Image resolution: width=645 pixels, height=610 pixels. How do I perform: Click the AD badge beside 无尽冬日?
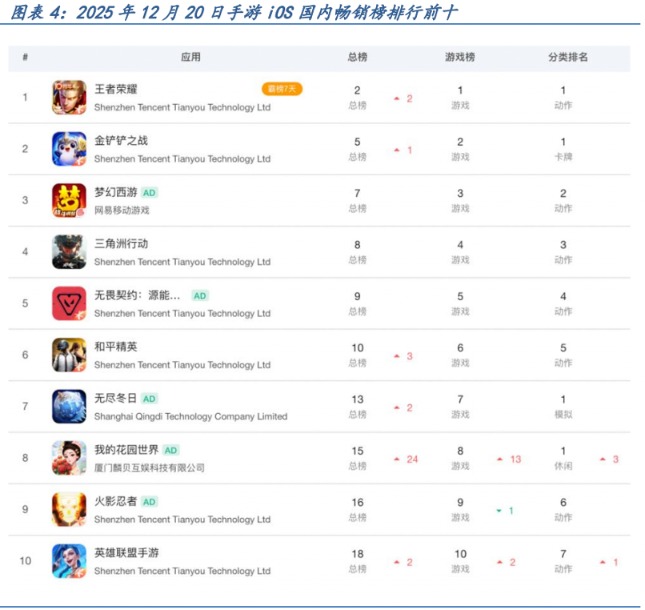click(x=149, y=399)
